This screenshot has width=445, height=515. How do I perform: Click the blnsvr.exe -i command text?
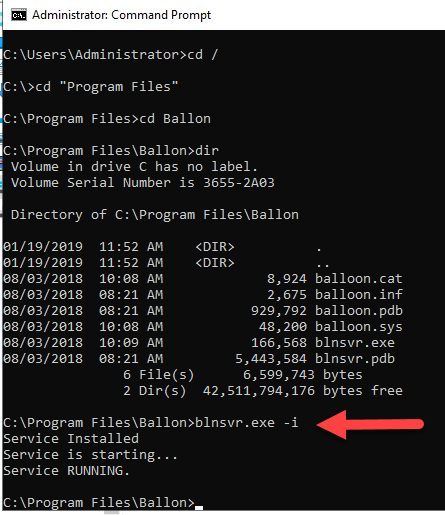point(246,423)
